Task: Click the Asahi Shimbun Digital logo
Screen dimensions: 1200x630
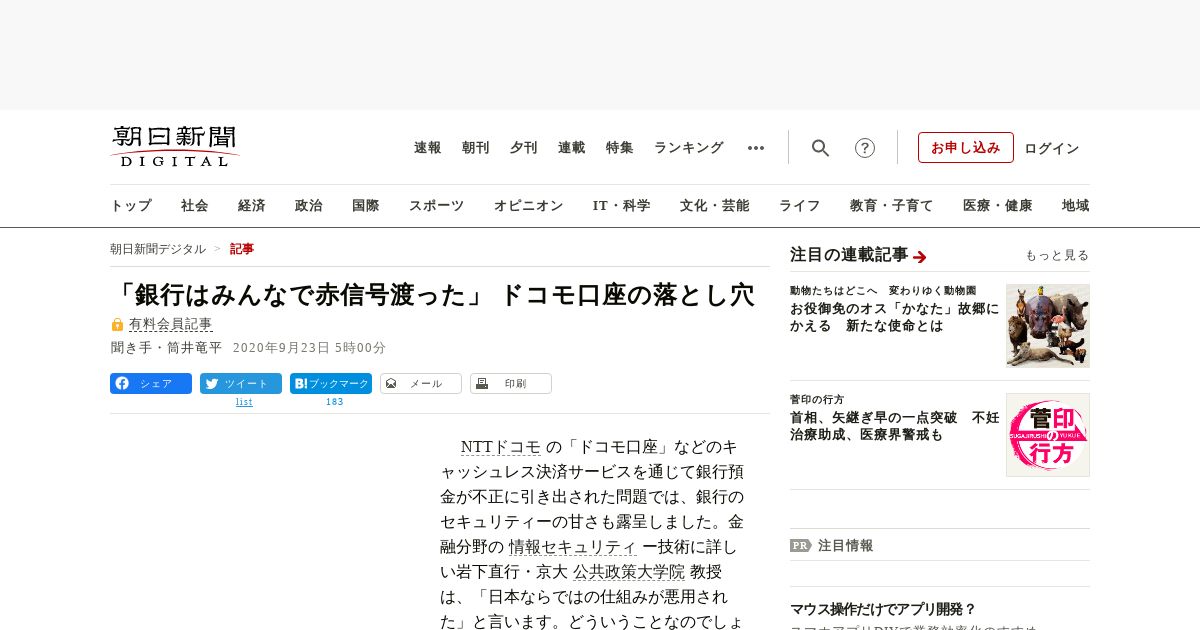Action: (175, 147)
